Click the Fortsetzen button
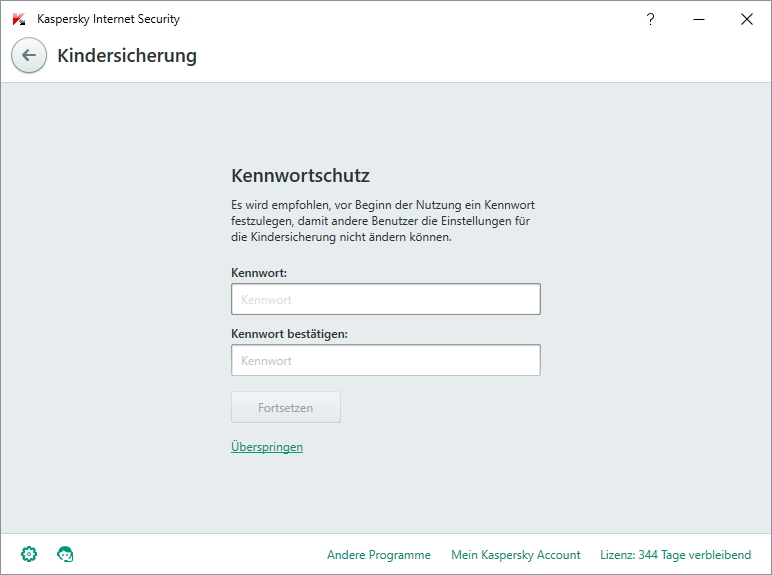Screen dimensions: 772x575 pyautogui.click(x=286, y=407)
